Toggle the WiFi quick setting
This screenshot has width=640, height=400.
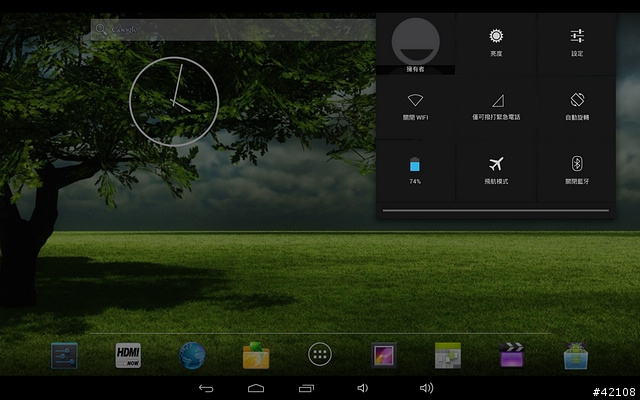[415, 107]
